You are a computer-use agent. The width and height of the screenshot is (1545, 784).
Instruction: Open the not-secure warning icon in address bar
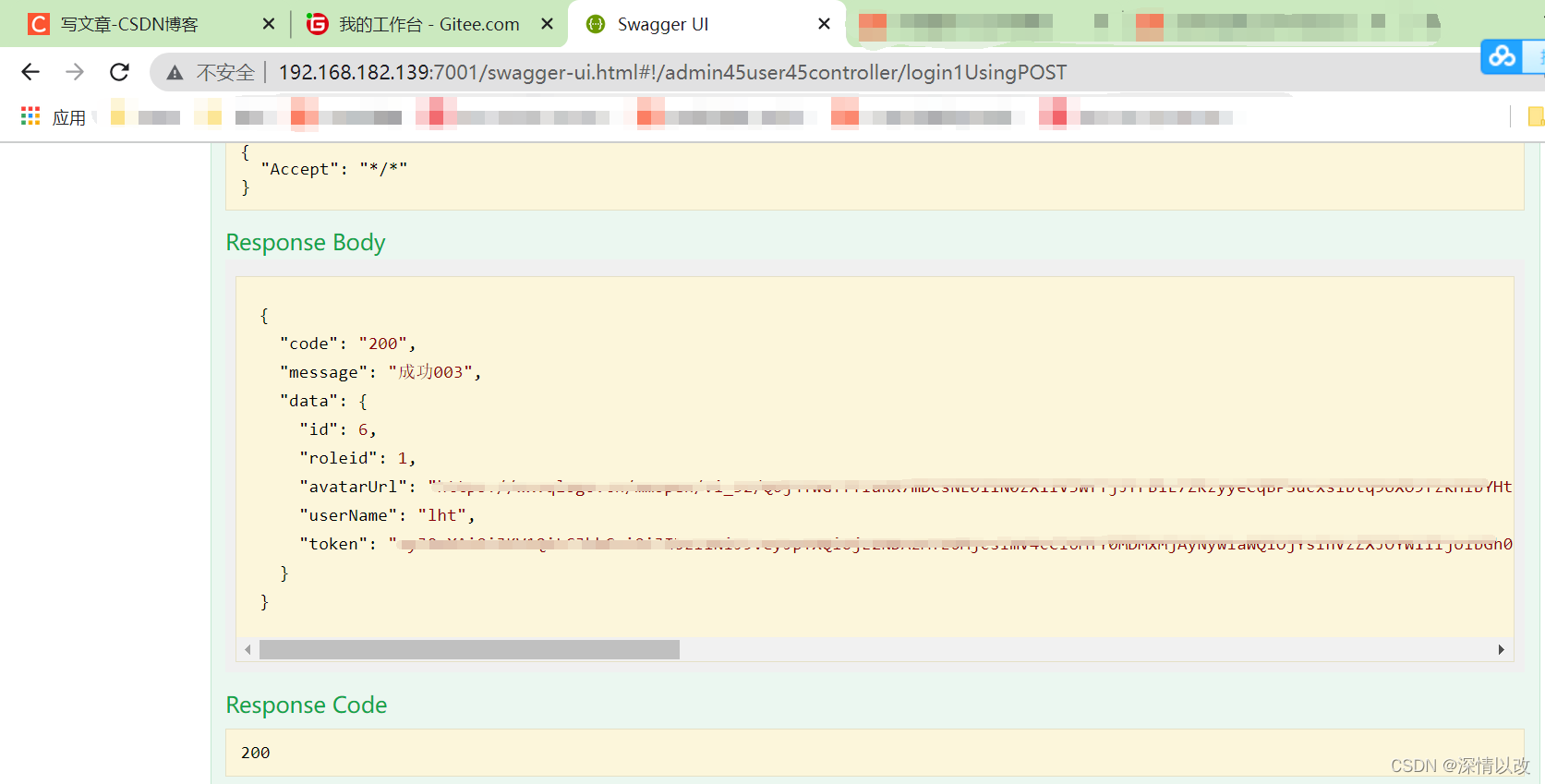[175, 73]
